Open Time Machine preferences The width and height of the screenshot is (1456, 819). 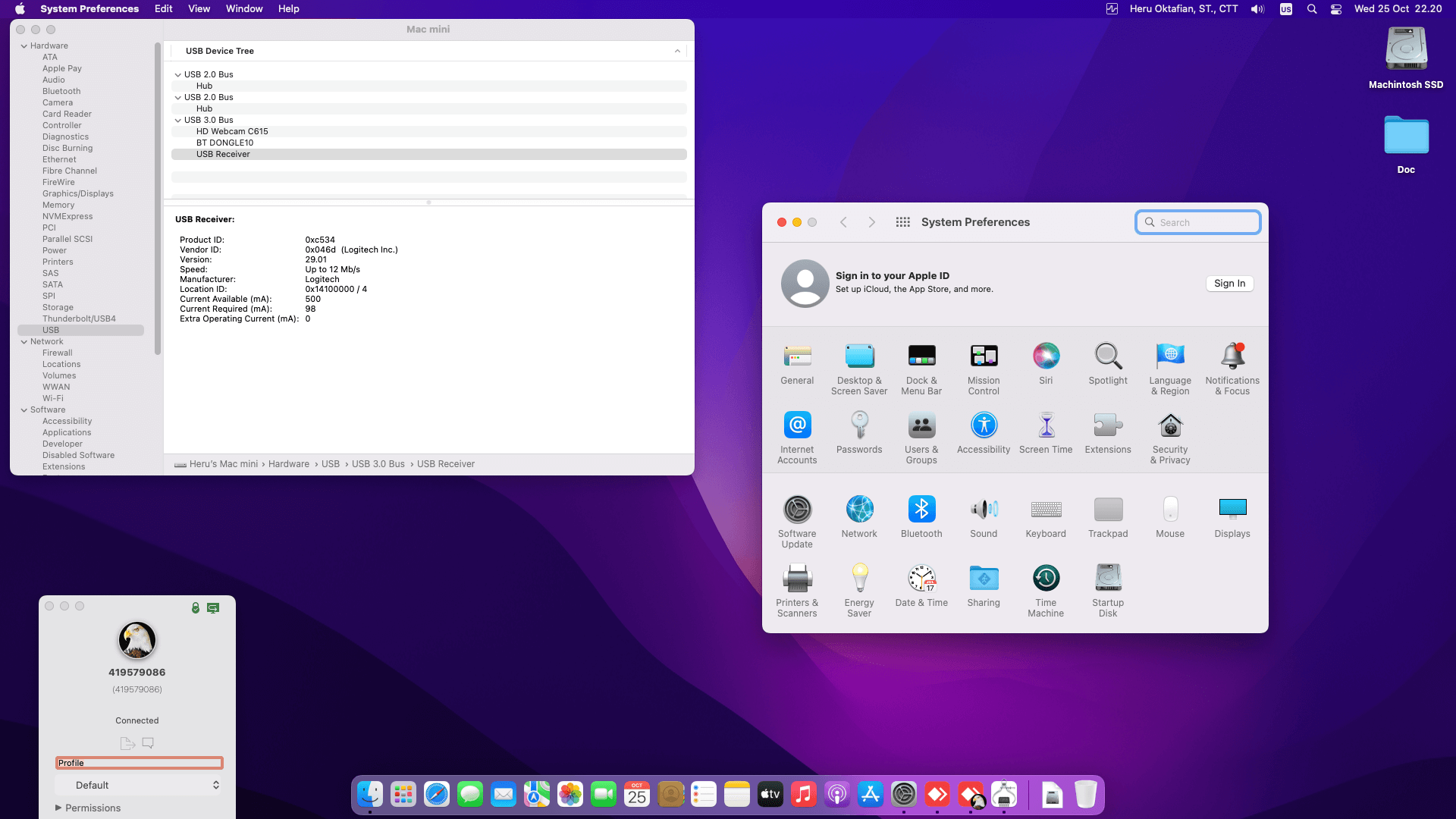click(x=1046, y=591)
